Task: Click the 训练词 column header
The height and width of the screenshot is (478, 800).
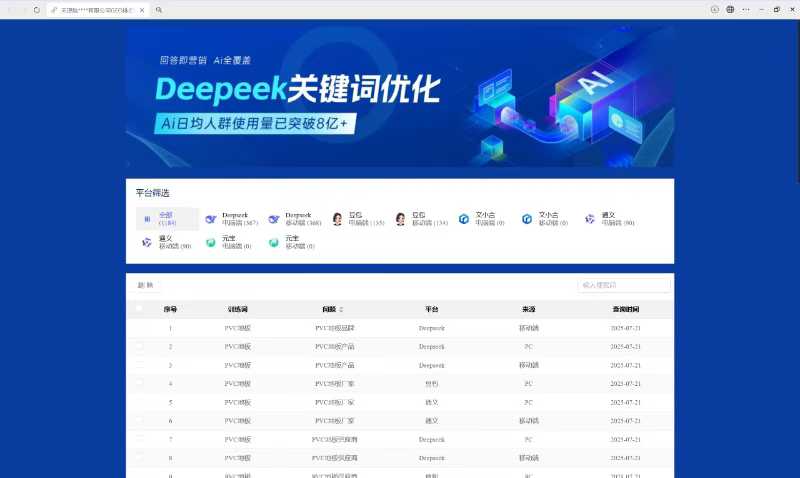Action: (x=238, y=309)
